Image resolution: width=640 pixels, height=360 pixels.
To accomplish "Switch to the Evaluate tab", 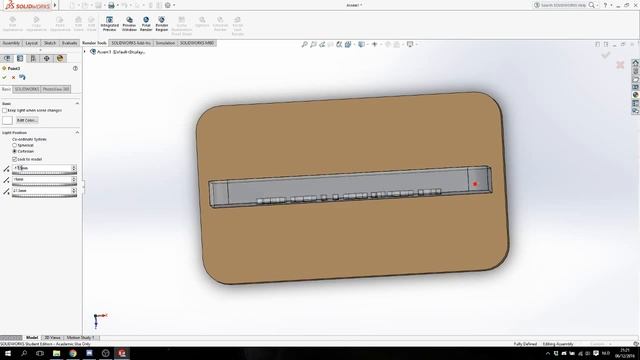I will point(69,43).
